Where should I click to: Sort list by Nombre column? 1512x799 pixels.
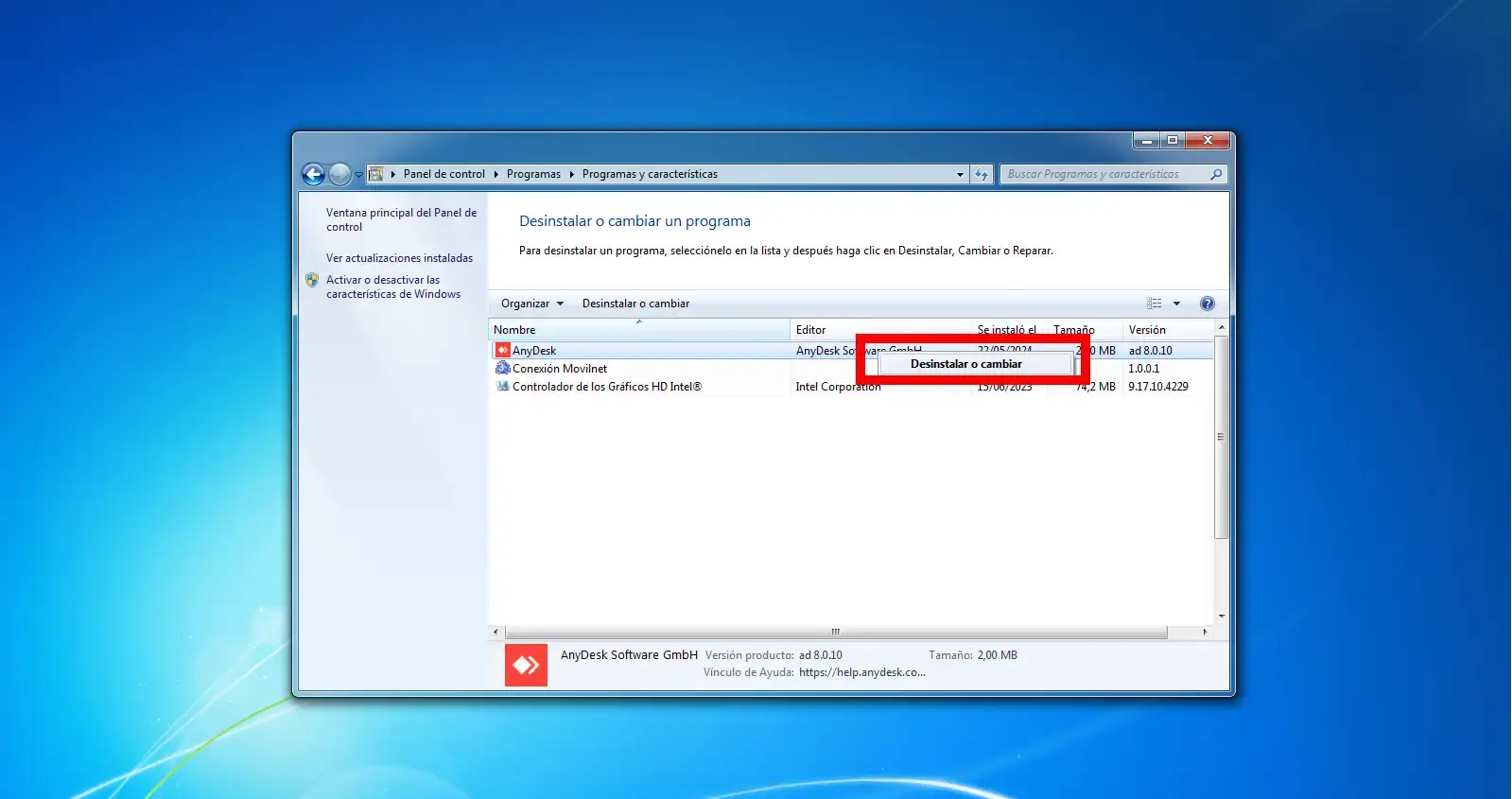click(638, 330)
